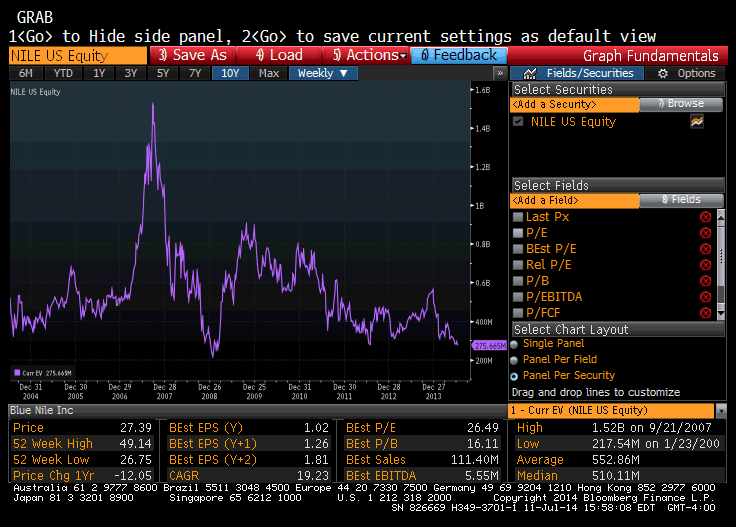
Task: Remove the P/E field with red X
Action: click(705, 233)
